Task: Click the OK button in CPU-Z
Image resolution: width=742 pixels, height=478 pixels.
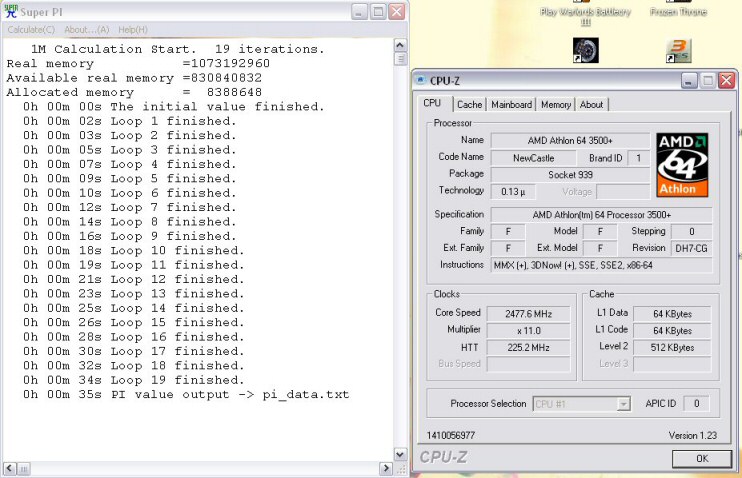Action: coord(702,458)
